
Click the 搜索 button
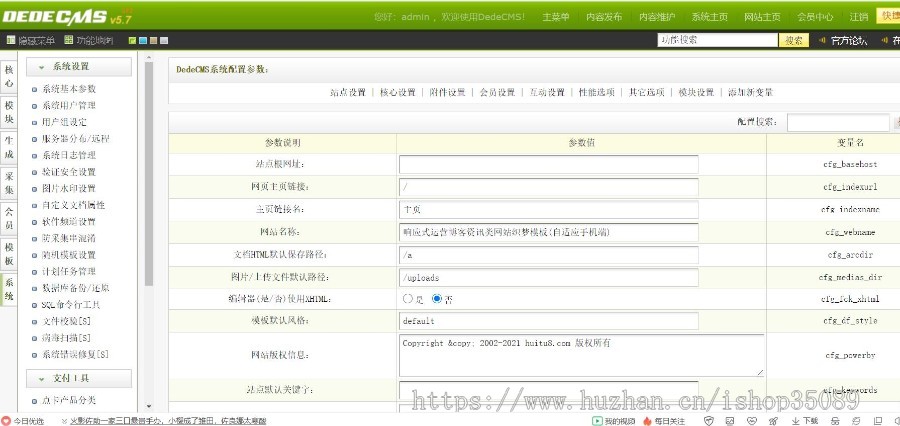point(794,40)
